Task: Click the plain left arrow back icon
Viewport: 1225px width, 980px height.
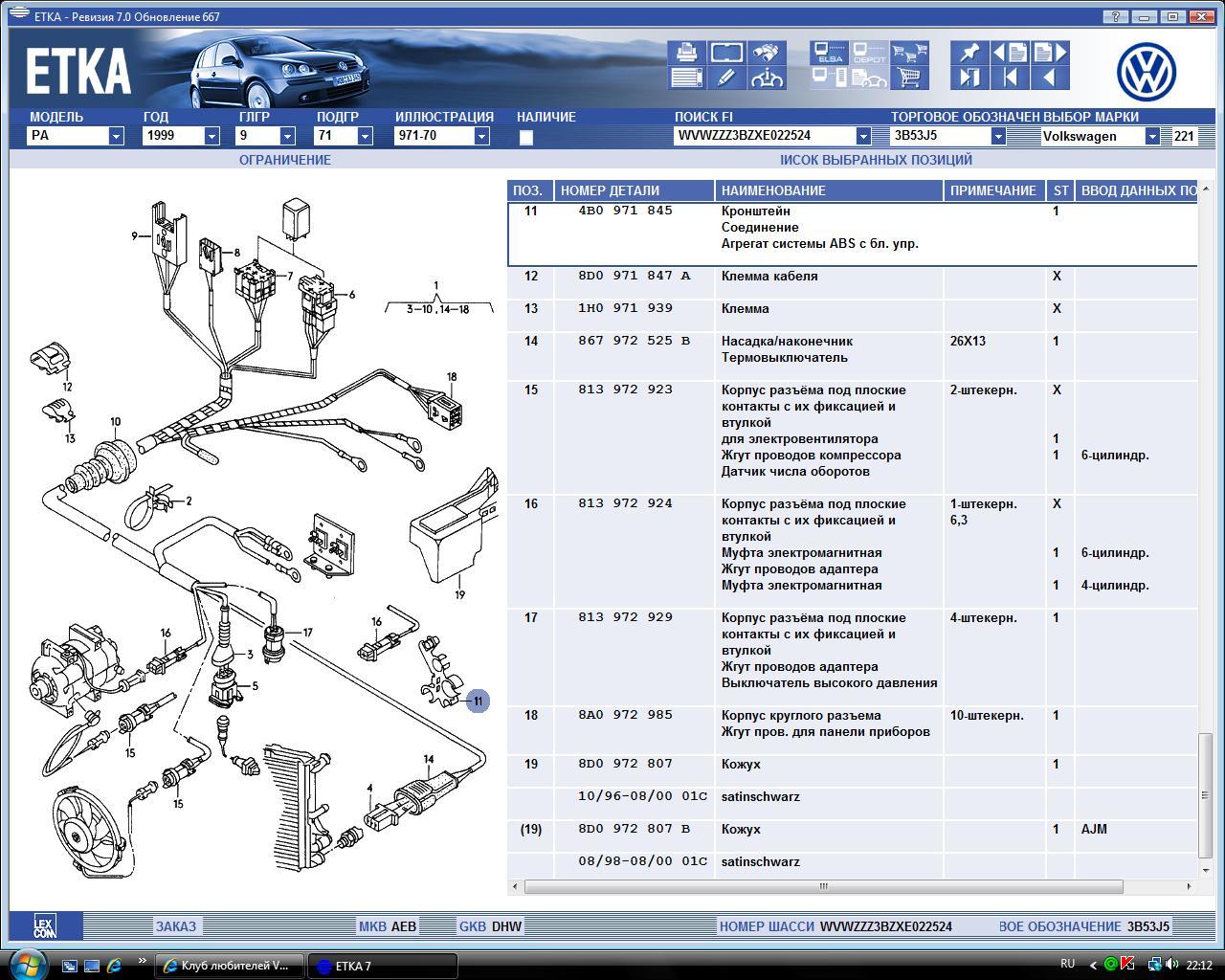Action: coord(1050,78)
